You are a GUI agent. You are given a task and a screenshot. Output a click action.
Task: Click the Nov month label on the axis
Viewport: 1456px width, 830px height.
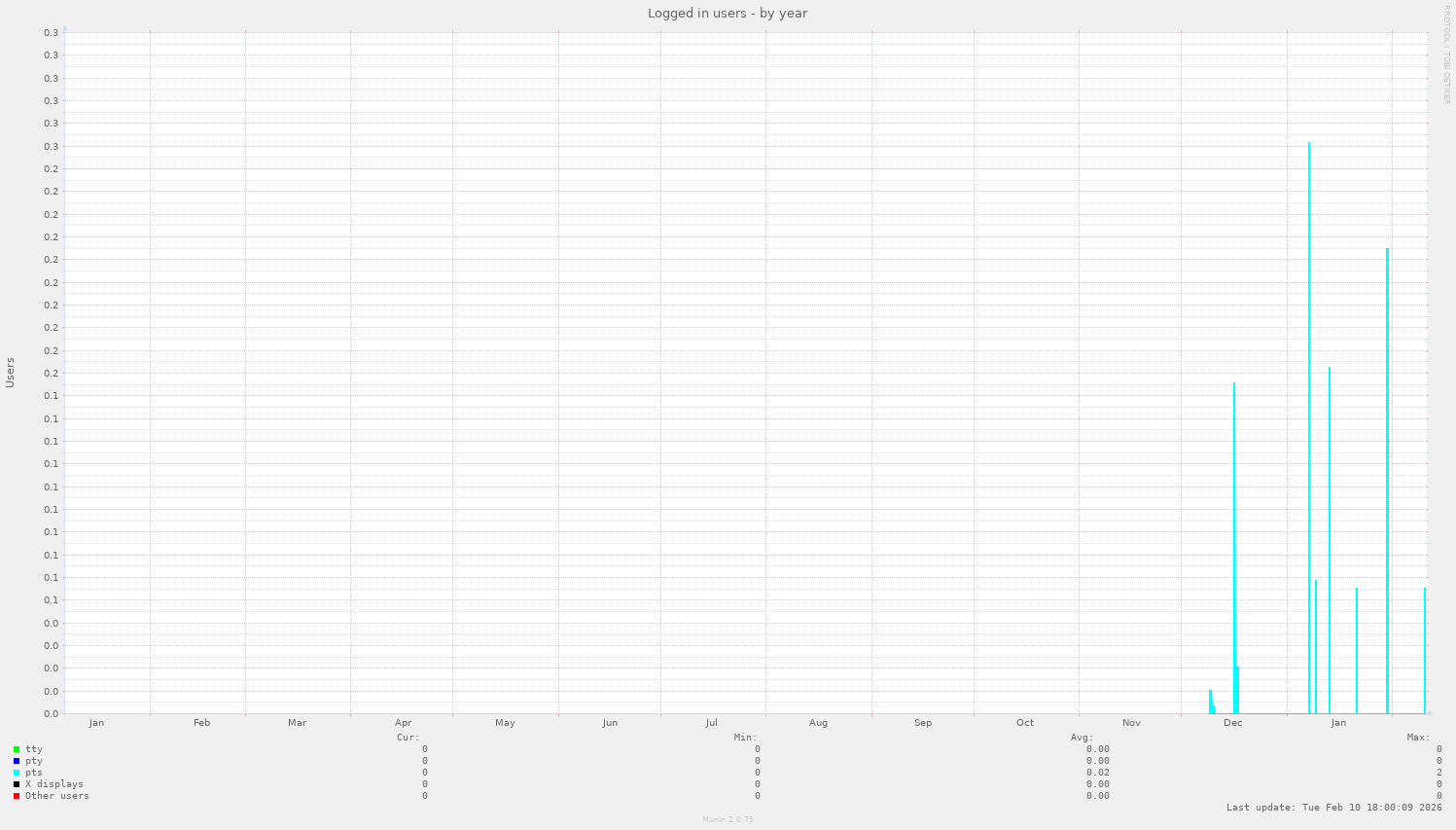pos(1131,723)
